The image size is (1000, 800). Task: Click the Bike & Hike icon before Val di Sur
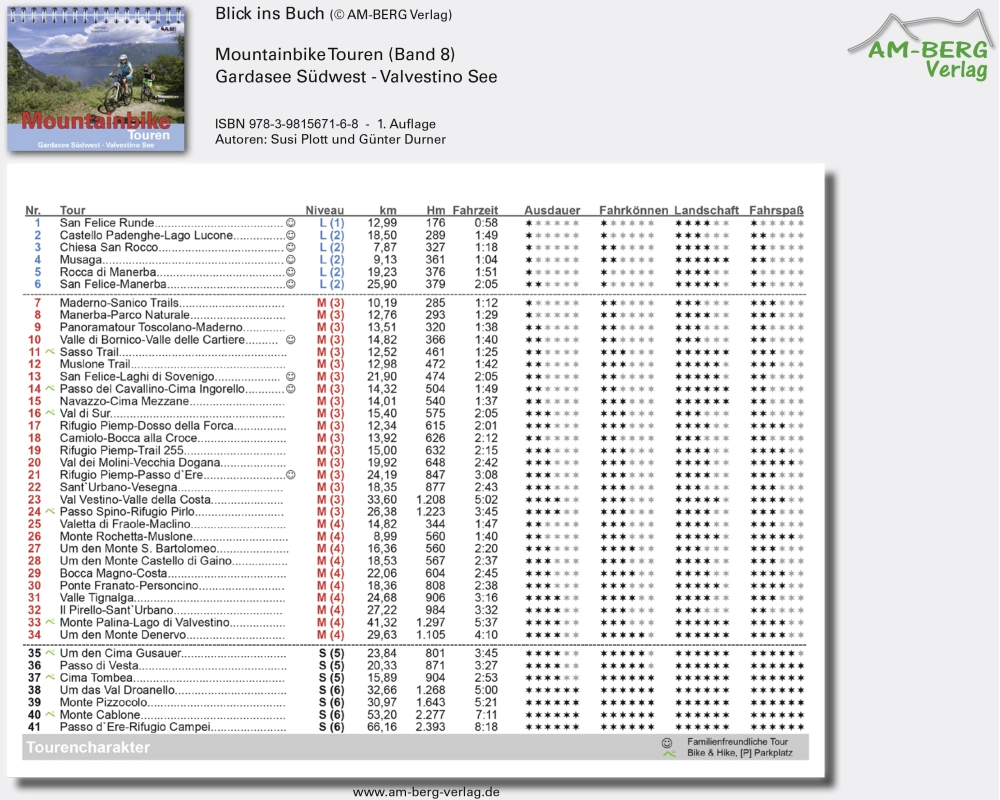[x=49, y=413]
